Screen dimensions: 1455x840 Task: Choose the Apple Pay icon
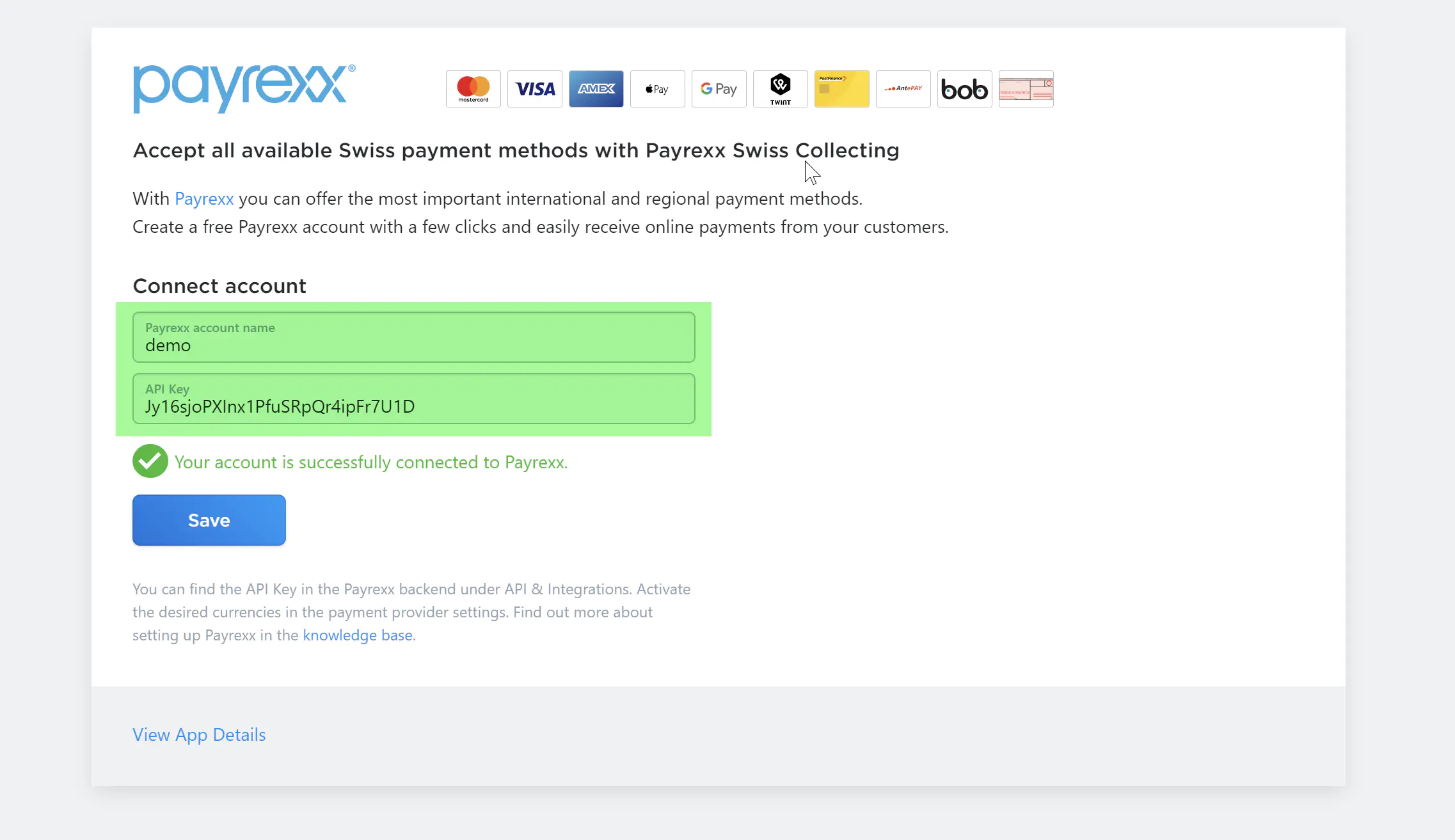pyautogui.click(x=658, y=89)
